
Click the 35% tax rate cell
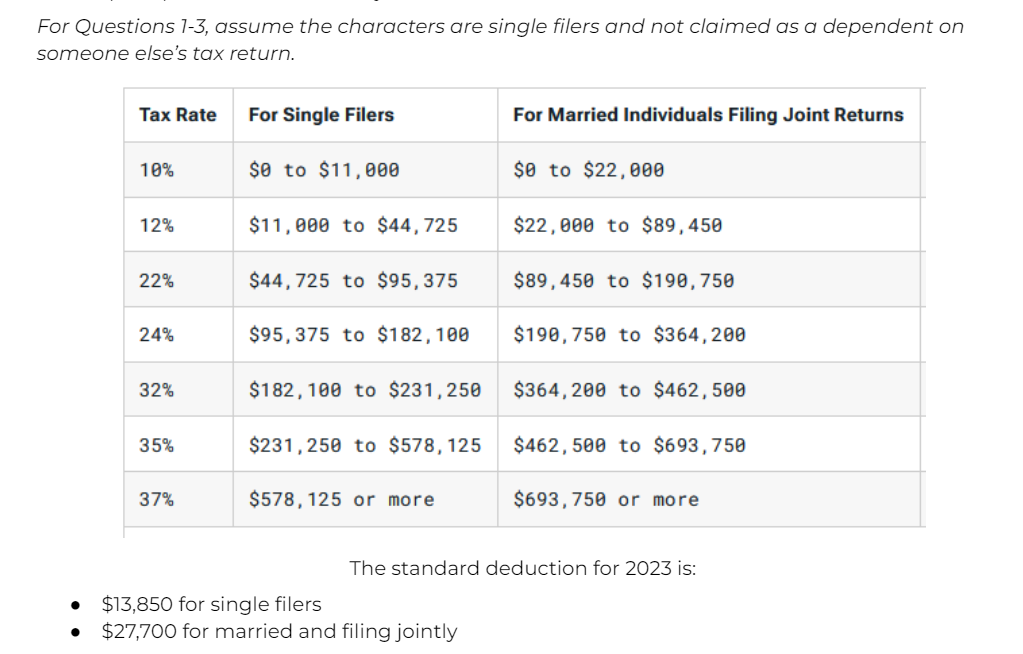point(156,445)
